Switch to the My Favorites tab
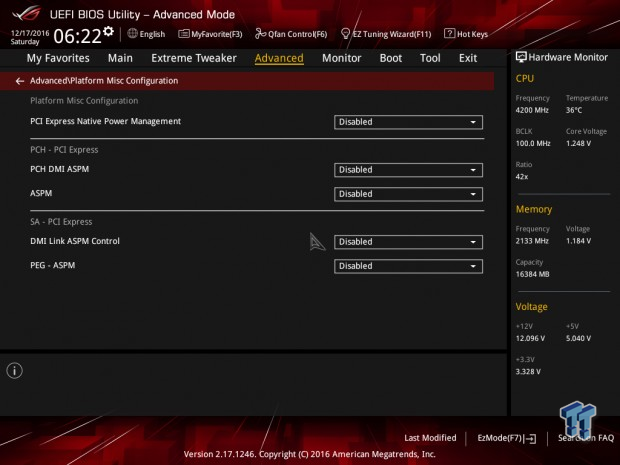 point(58,58)
